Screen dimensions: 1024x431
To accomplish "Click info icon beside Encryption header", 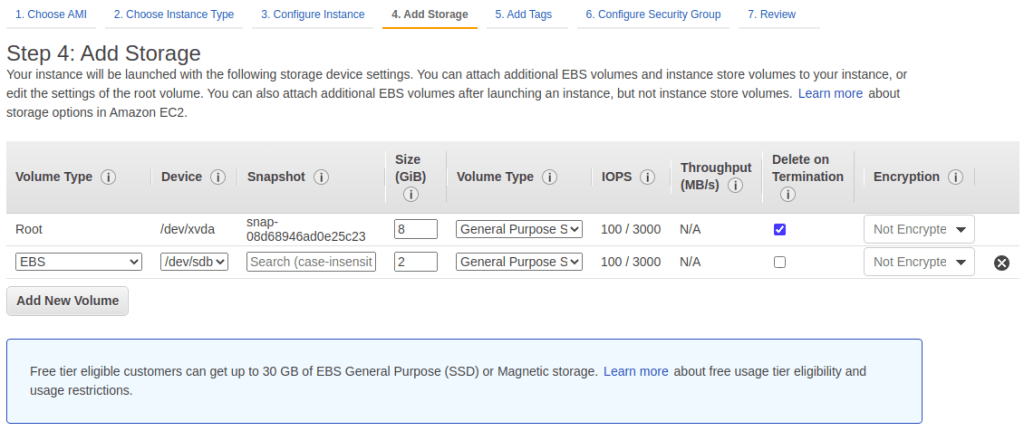I will pos(956,177).
